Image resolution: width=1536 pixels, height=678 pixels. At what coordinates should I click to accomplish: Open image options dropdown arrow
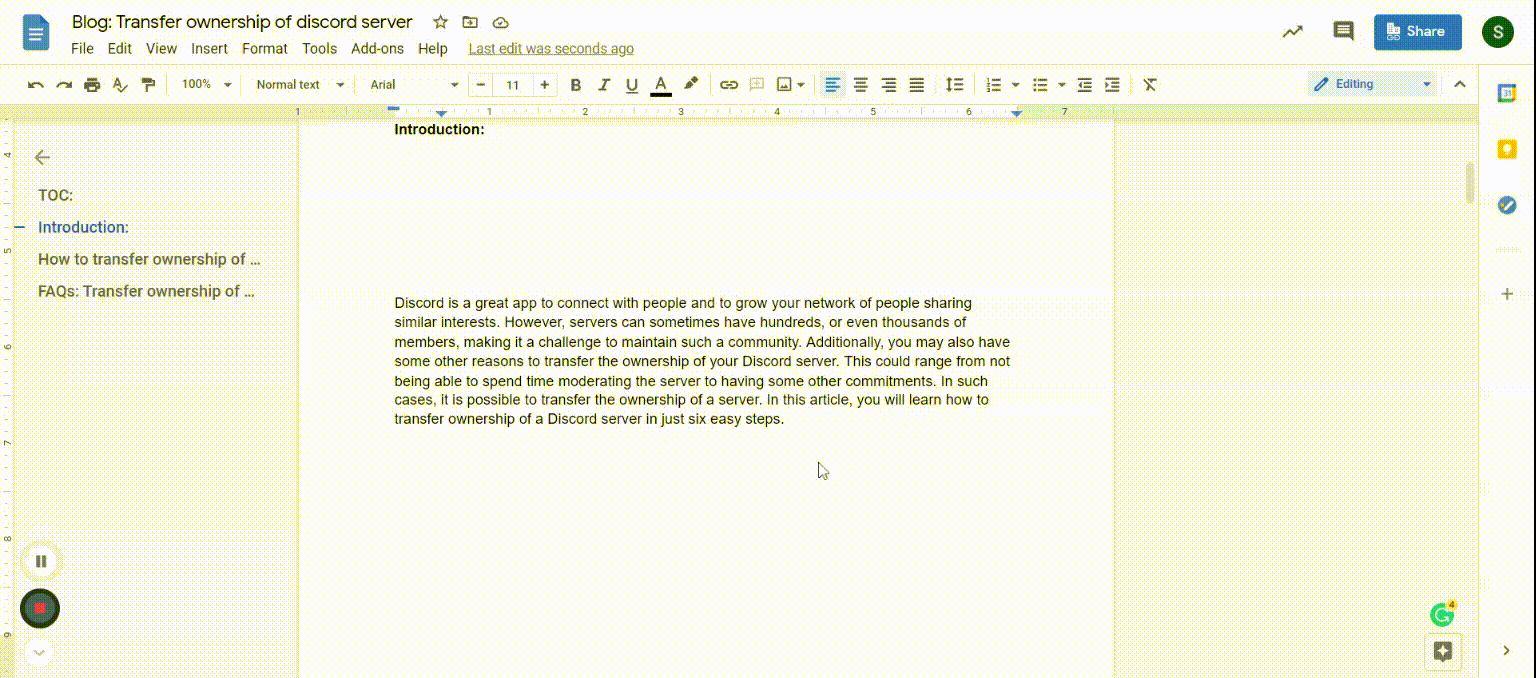coord(801,85)
